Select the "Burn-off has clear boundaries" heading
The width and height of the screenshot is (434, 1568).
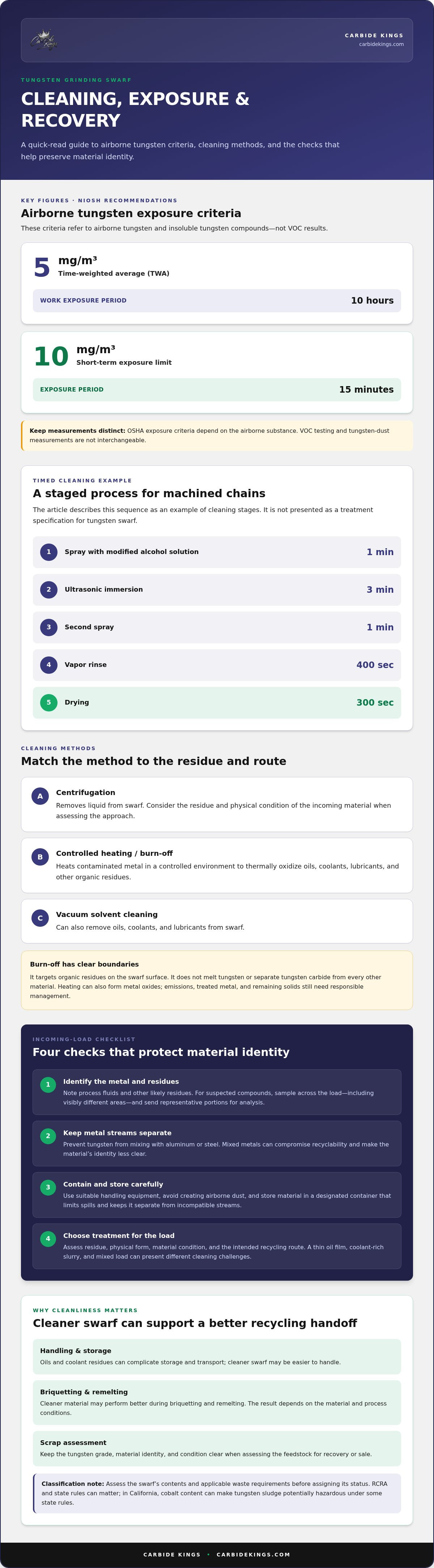tap(84, 964)
